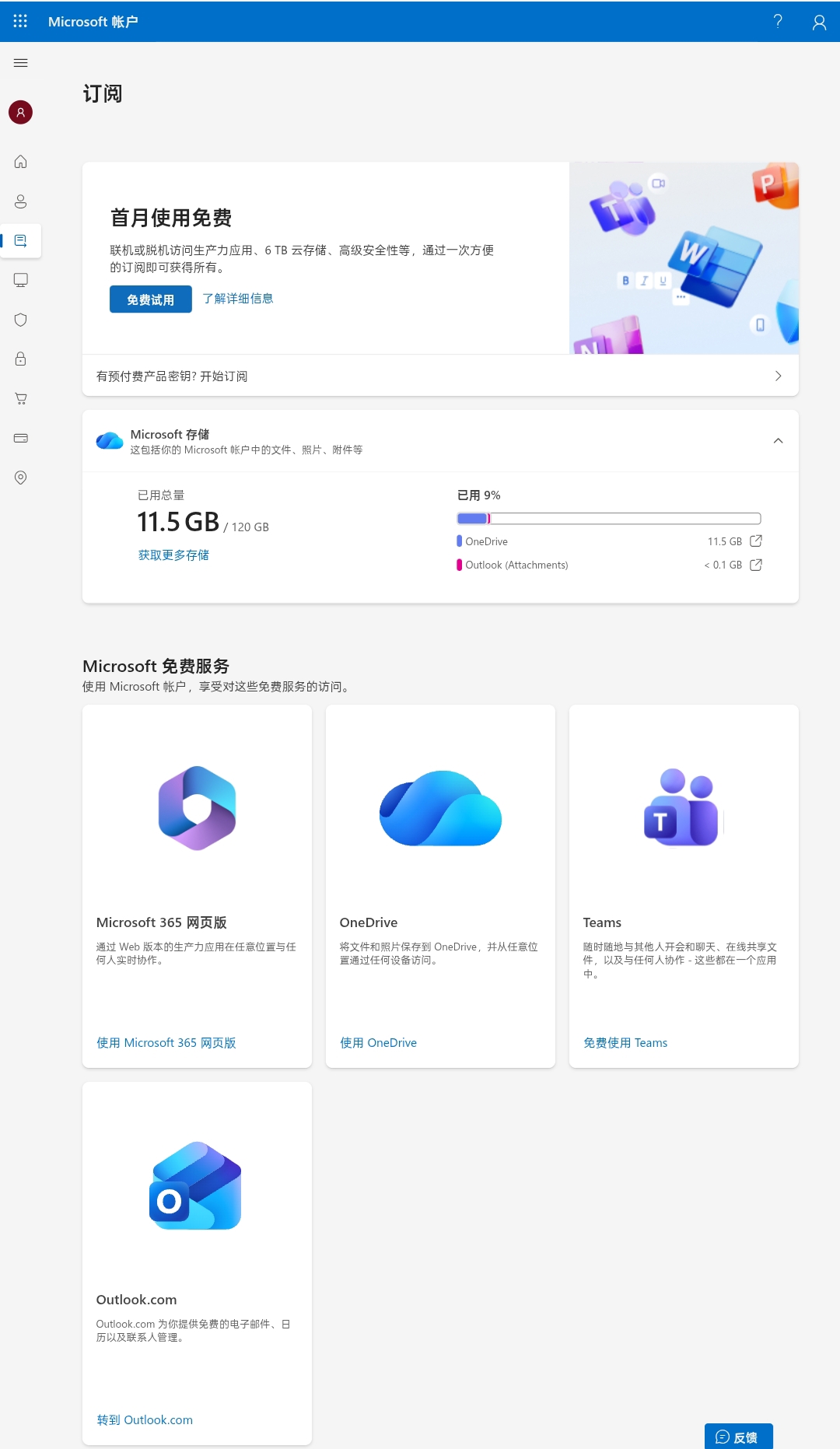Image resolution: width=840 pixels, height=1449 pixels.
Task: Open the location pin icon in sidebar
Action: (21, 478)
